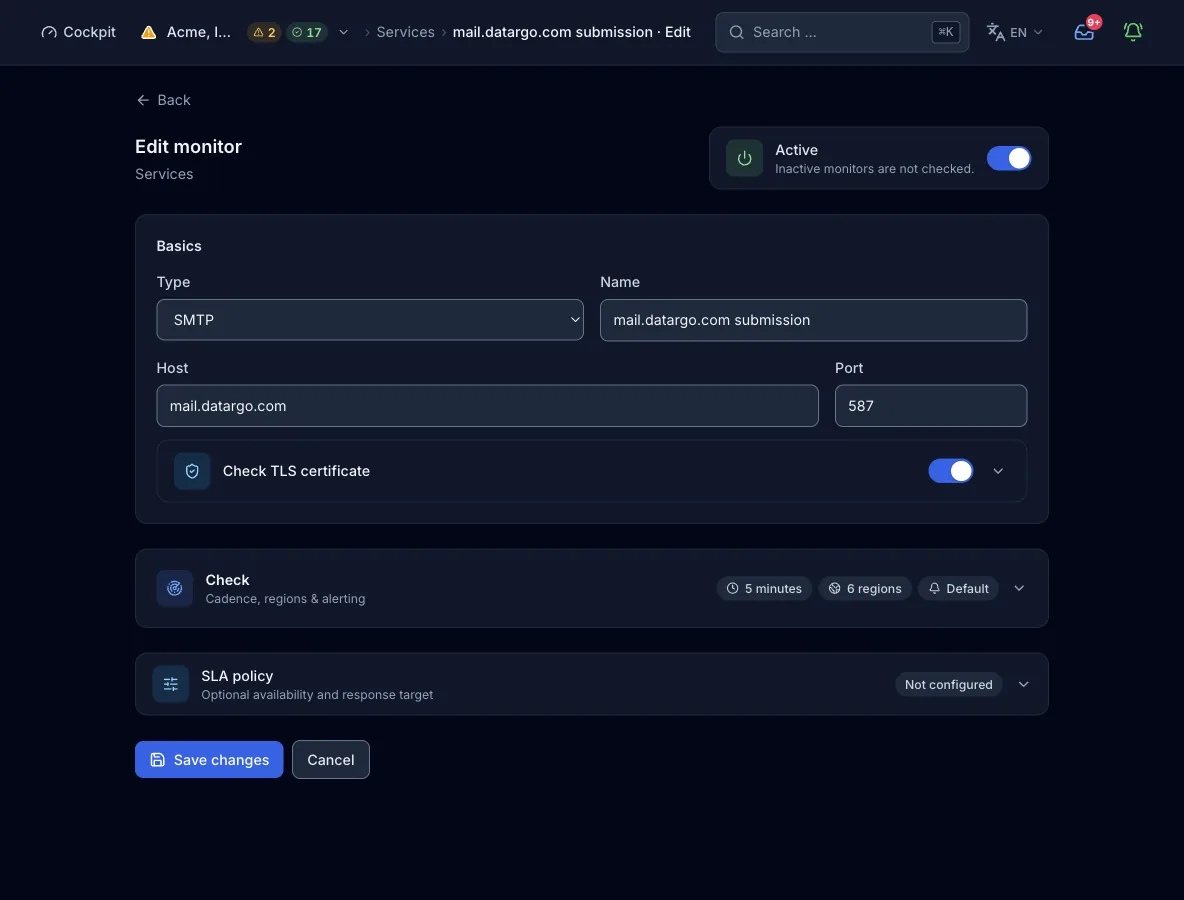Toggle the Active monitor switch
Screen dimensions: 1184x900
click(1008, 159)
